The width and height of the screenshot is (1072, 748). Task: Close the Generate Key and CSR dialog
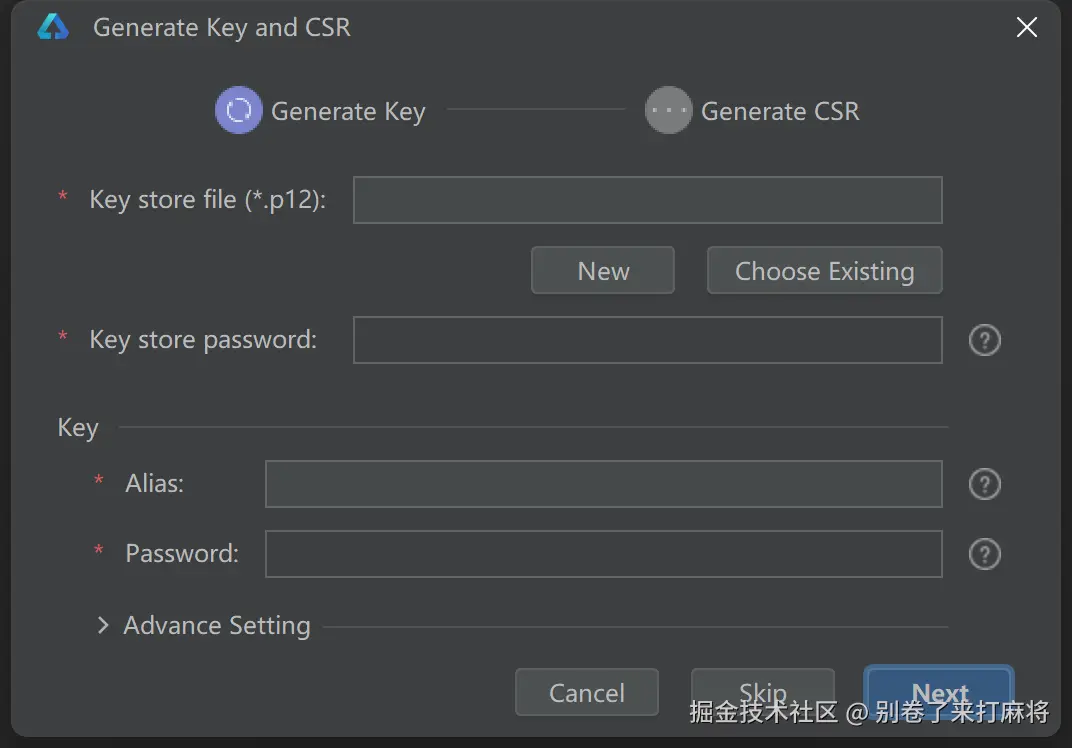click(1026, 28)
